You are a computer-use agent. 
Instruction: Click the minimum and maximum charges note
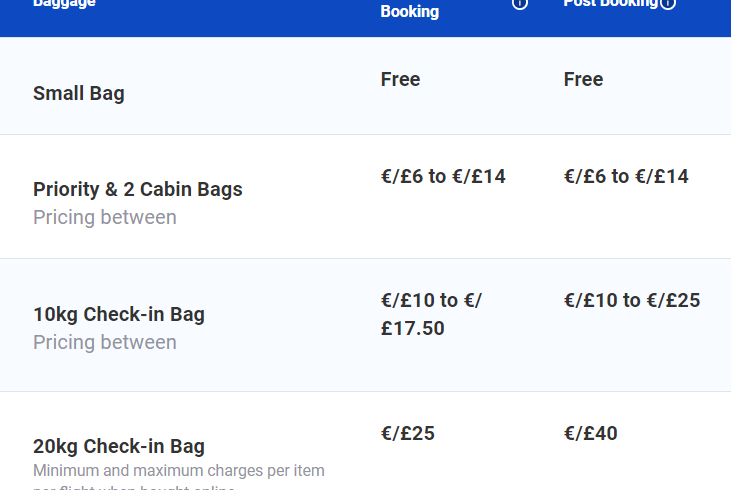pyautogui.click(x=179, y=476)
